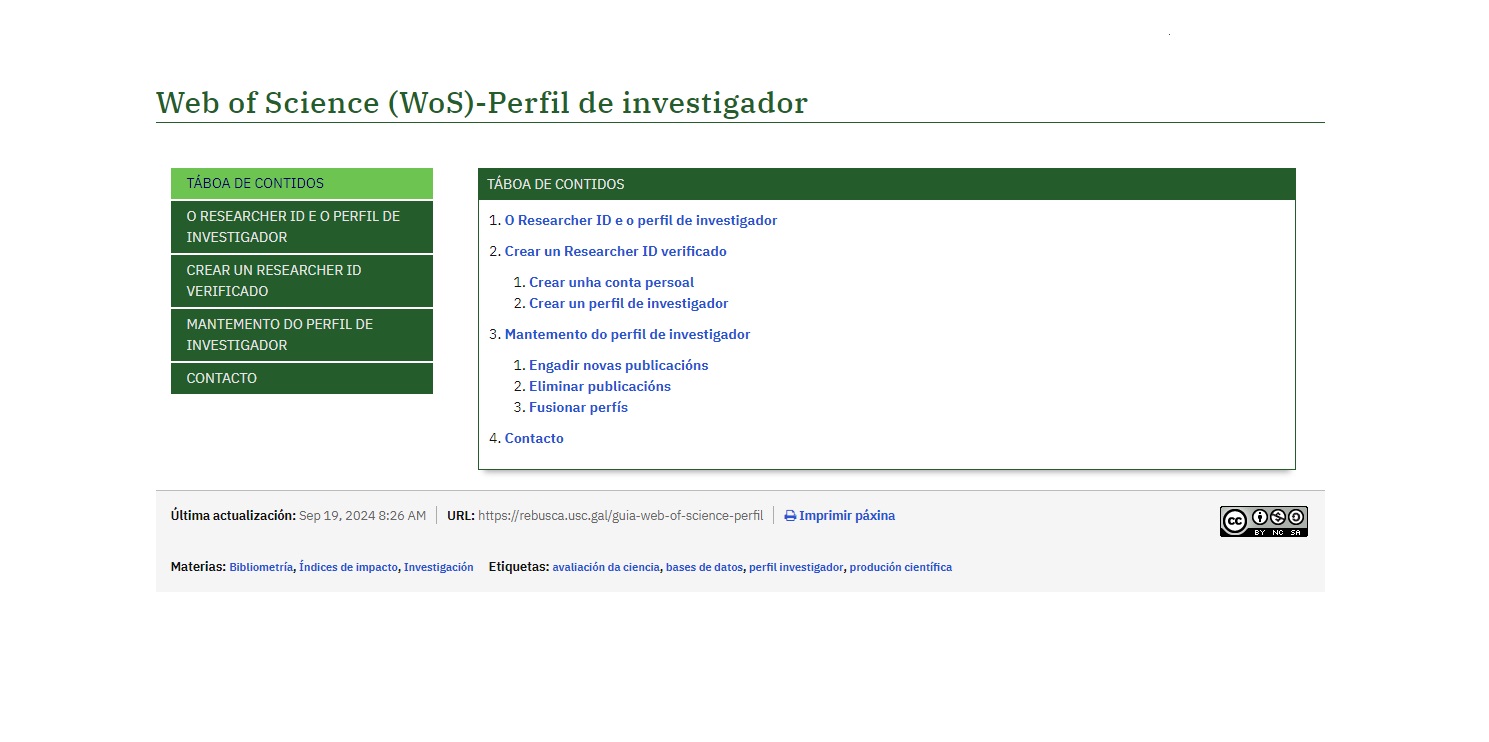This screenshot has height=742, width=1489.
Task: Select the Táboa de contidos sidebar tab
Action: [x=301, y=184]
